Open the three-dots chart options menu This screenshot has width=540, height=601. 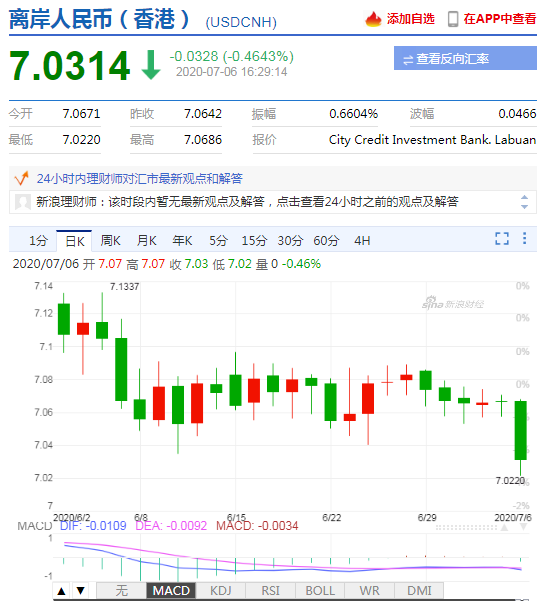point(524,238)
